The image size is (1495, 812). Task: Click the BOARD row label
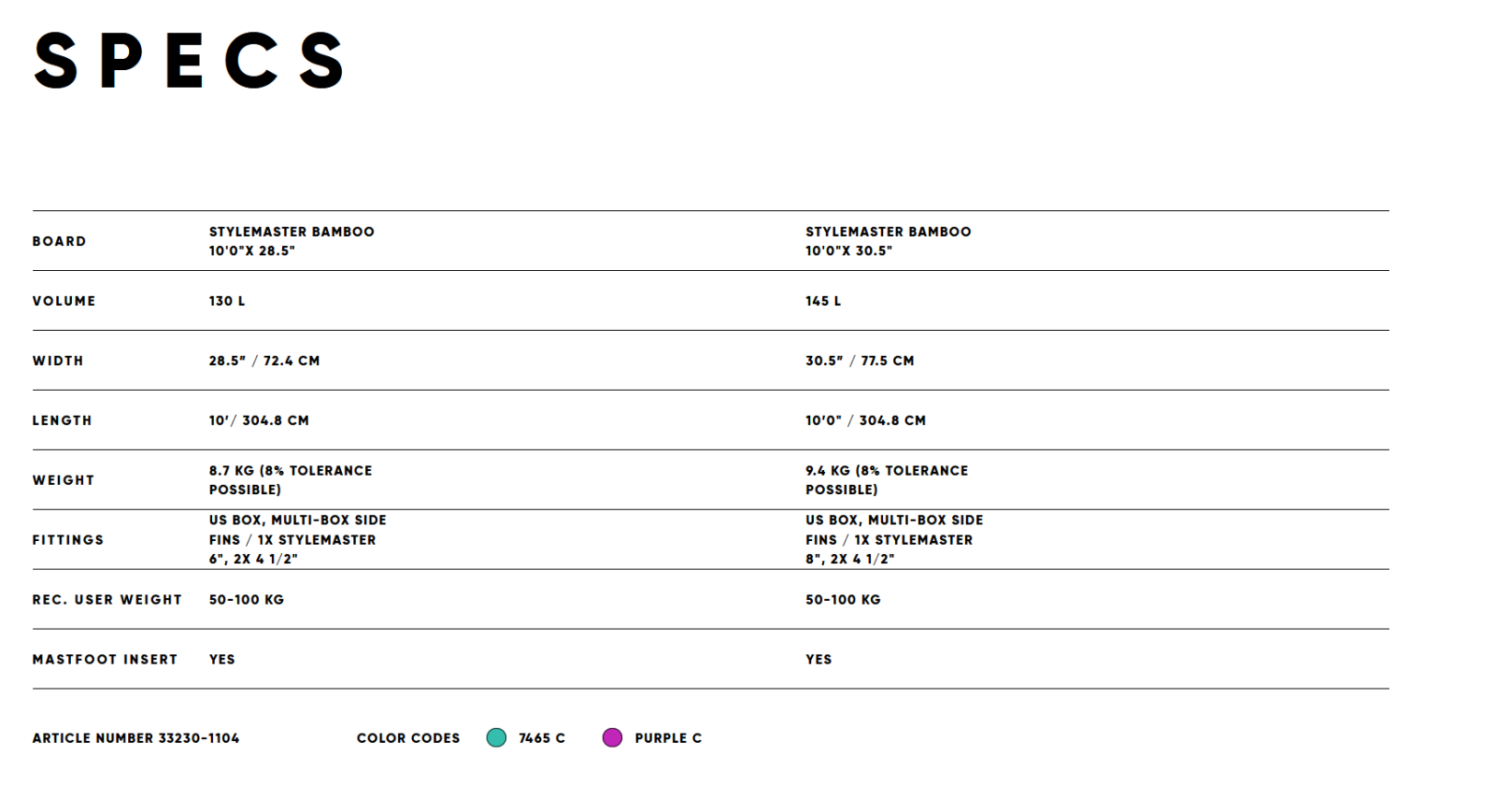pos(59,241)
